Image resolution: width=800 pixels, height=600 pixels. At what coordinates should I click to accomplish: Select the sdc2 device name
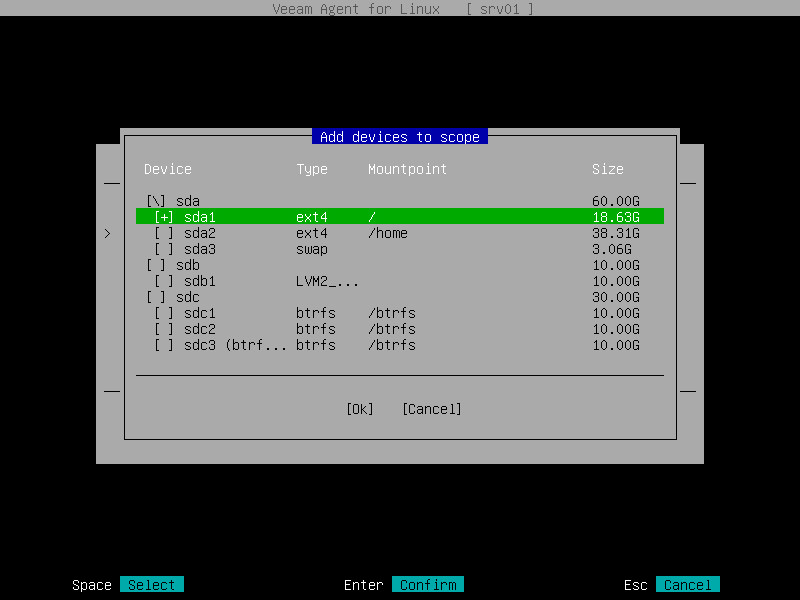coord(199,329)
